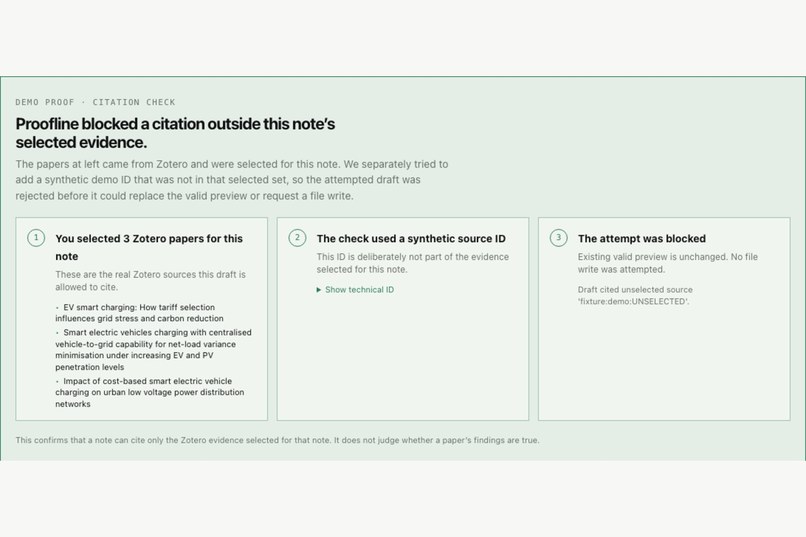Click the step 3 circle badge
806x537 pixels.
click(x=558, y=238)
